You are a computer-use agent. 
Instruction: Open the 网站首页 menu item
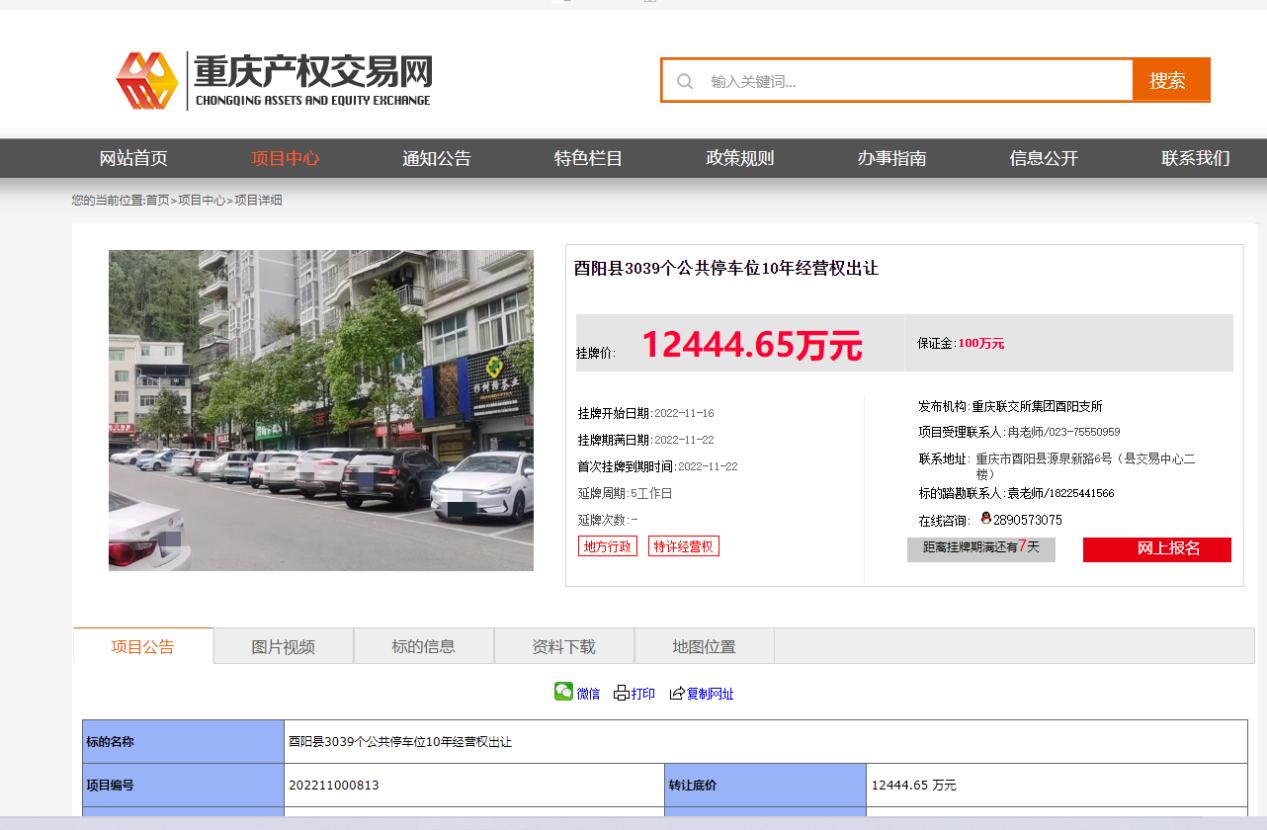[x=133, y=158]
